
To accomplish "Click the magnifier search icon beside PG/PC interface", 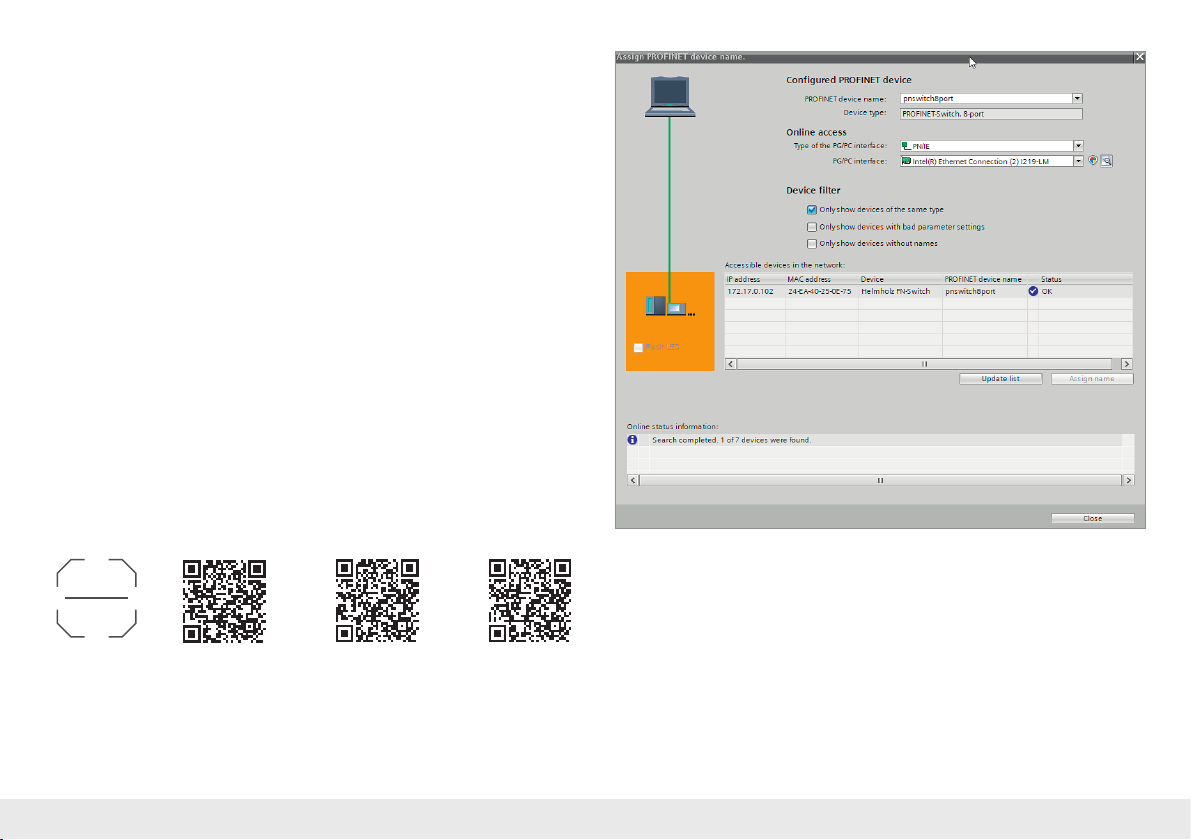I will [1107, 160].
